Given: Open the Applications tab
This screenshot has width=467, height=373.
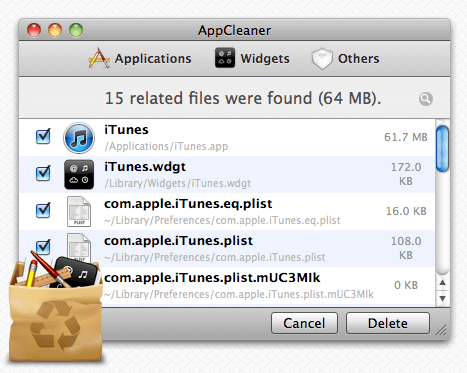Looking at the screenshot, I should click(x=140, y=59).
